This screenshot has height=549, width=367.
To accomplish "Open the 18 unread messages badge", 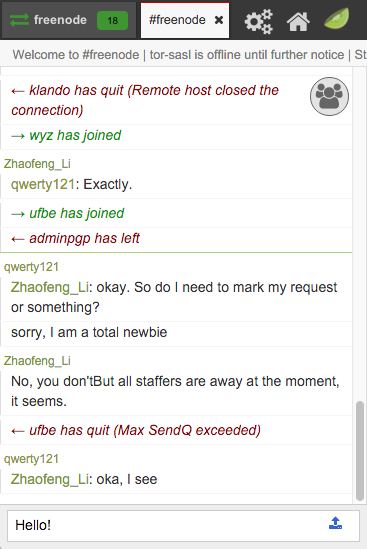I will point(112,21).
